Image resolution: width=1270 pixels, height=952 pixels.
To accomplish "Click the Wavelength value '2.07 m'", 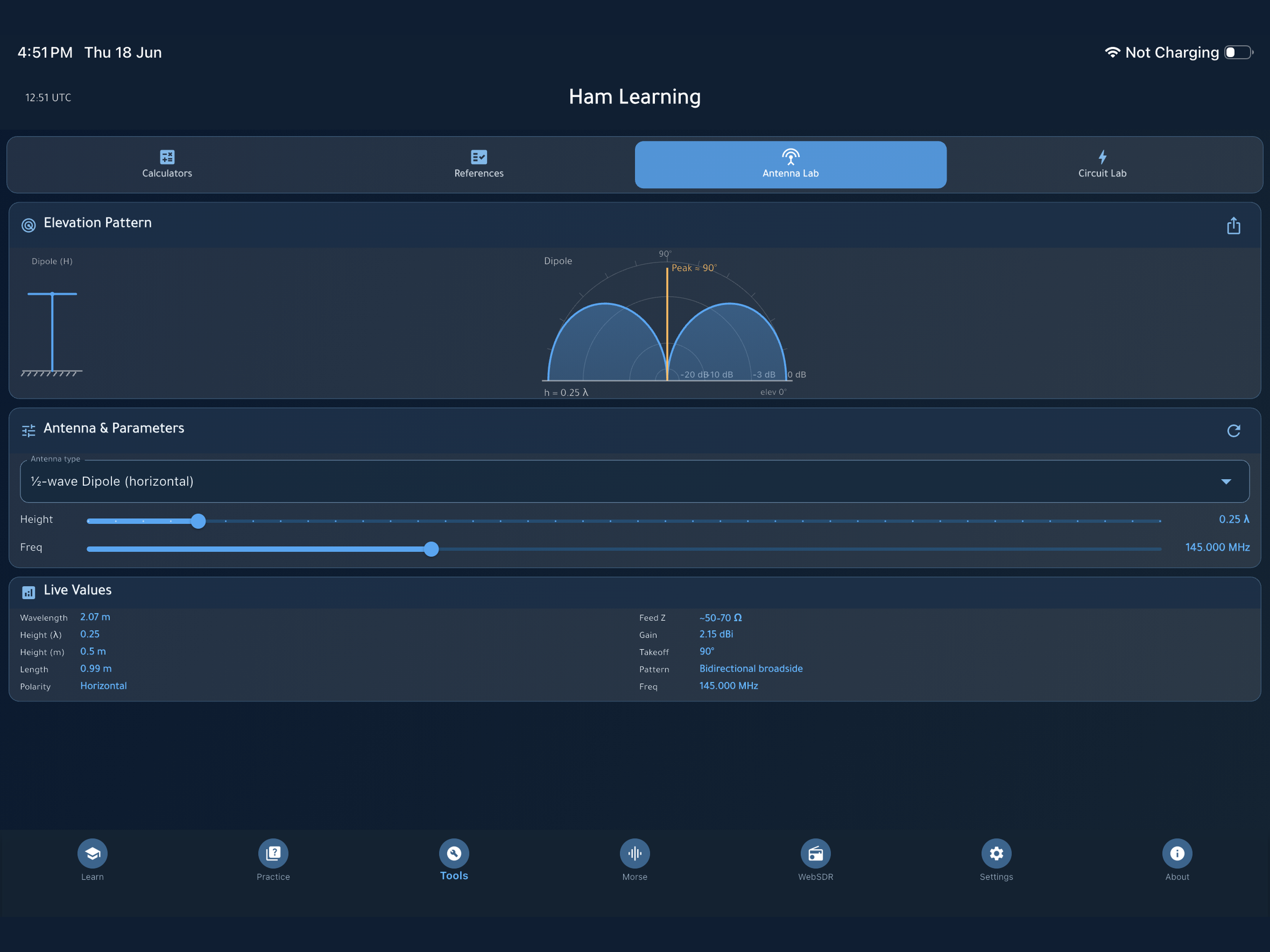I will (x=96, y=617).
